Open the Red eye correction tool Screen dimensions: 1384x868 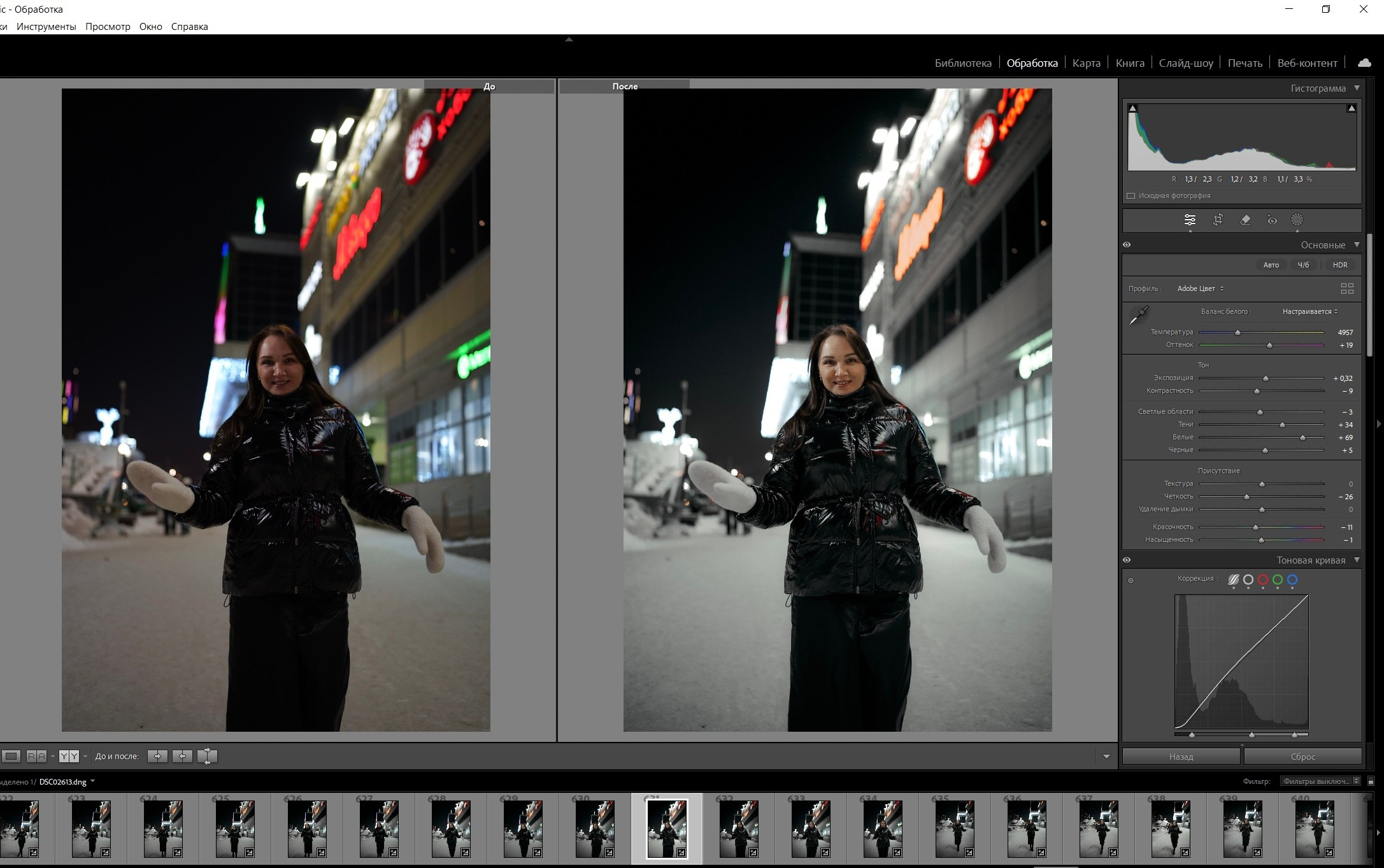point(1272,220)
